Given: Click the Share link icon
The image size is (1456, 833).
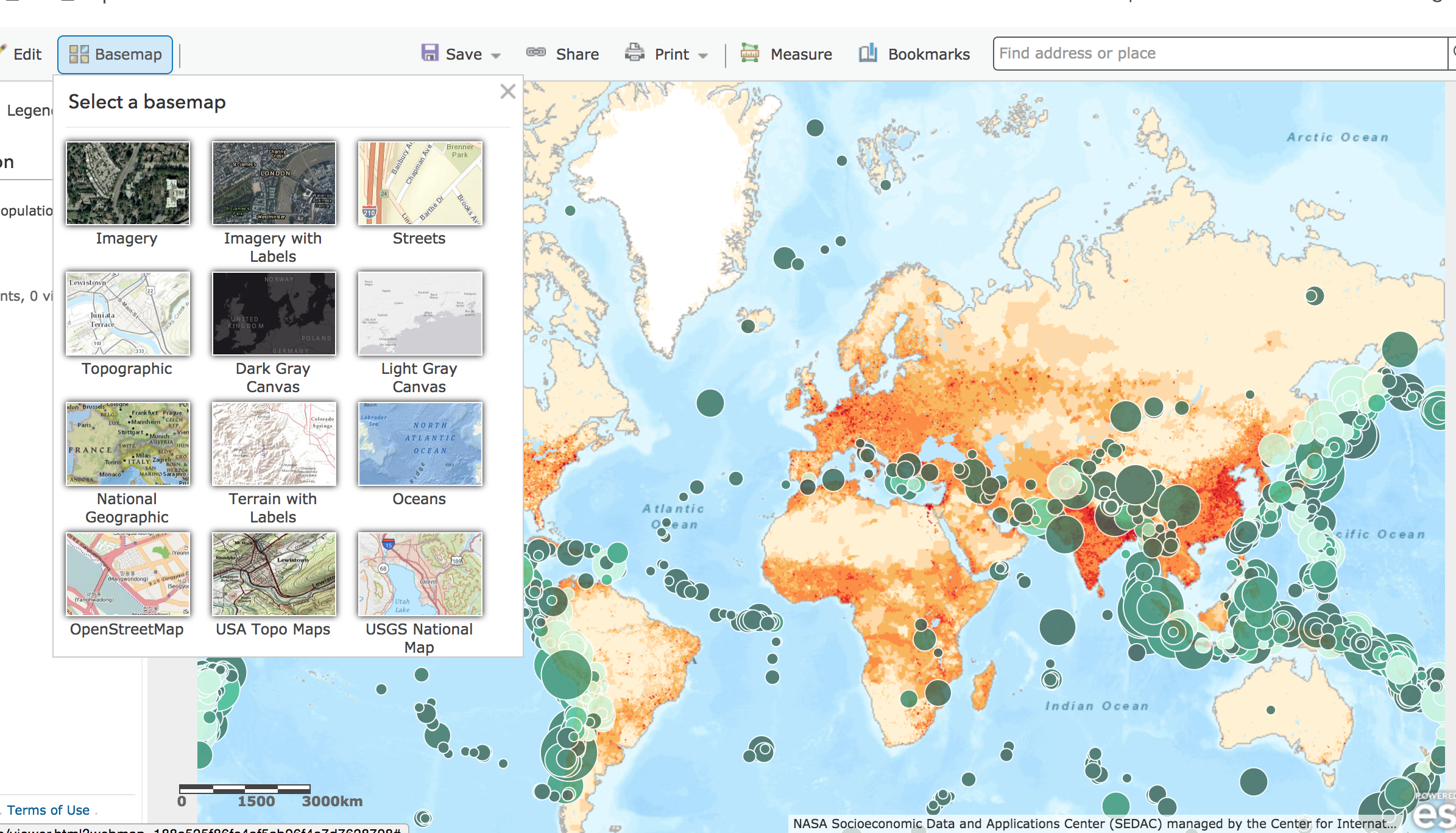Looking at the screenshot, I should pos(536,53).
